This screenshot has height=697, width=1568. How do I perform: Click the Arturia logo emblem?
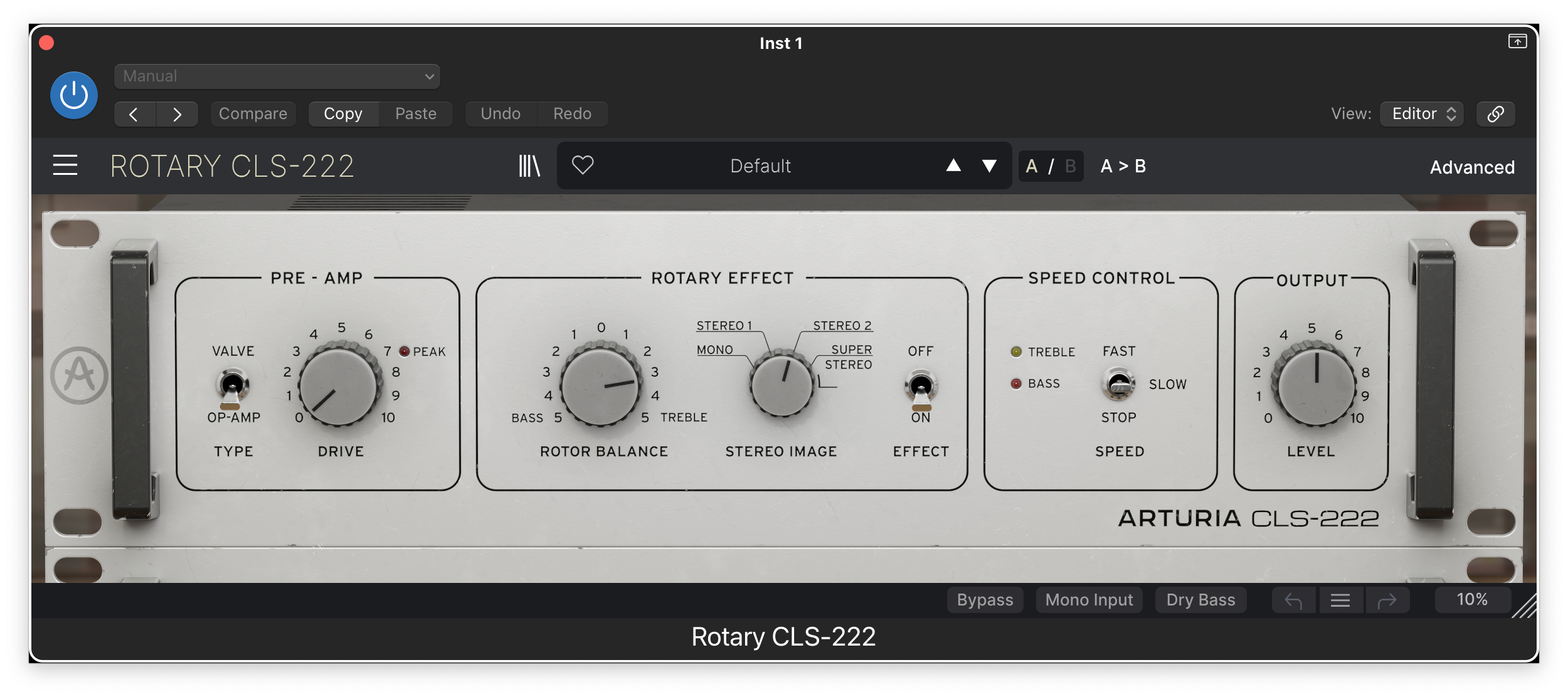pos(80,375)
